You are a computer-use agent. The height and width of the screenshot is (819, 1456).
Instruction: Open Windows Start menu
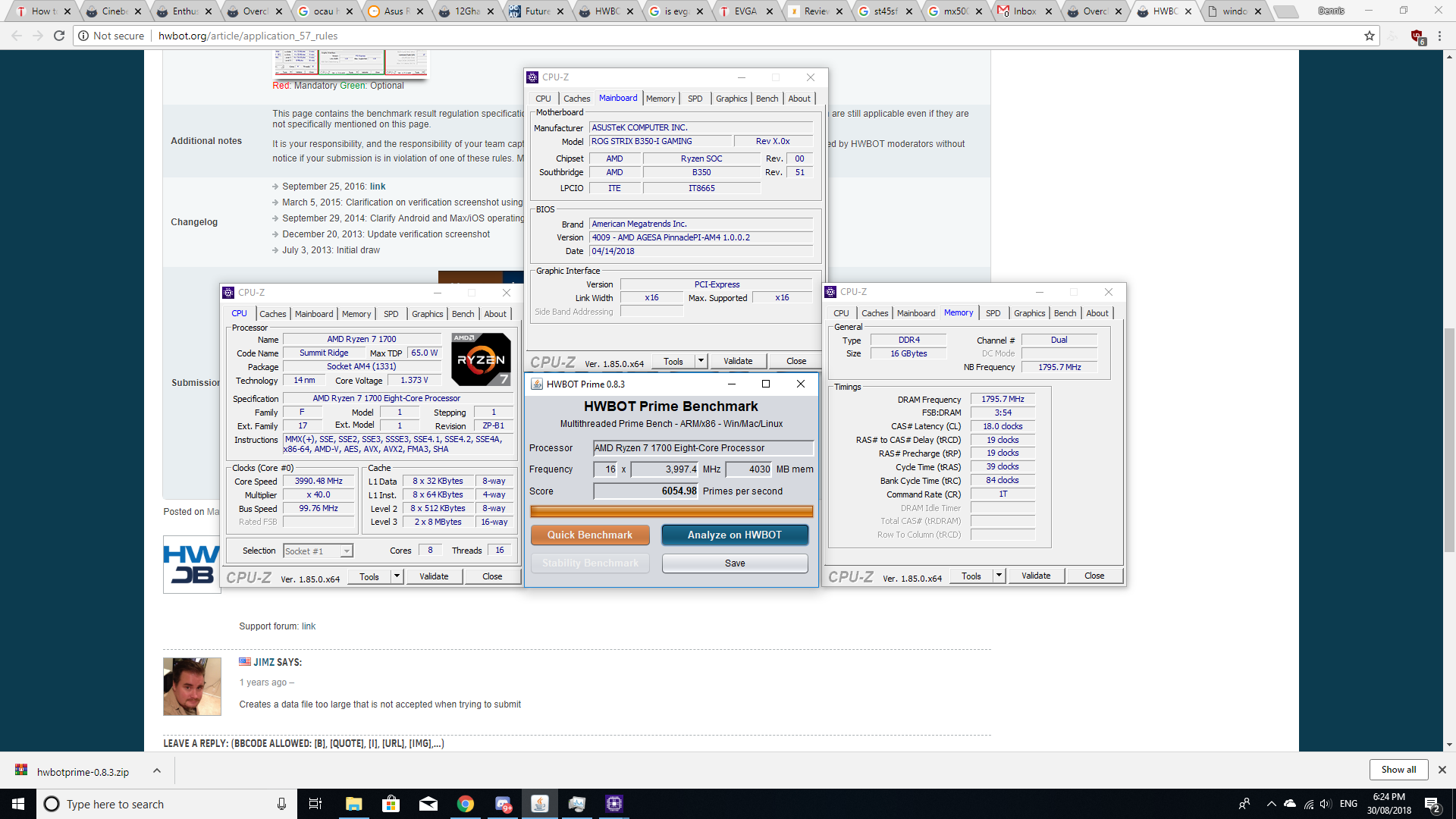pyautogui.click(x=18, y=804)
